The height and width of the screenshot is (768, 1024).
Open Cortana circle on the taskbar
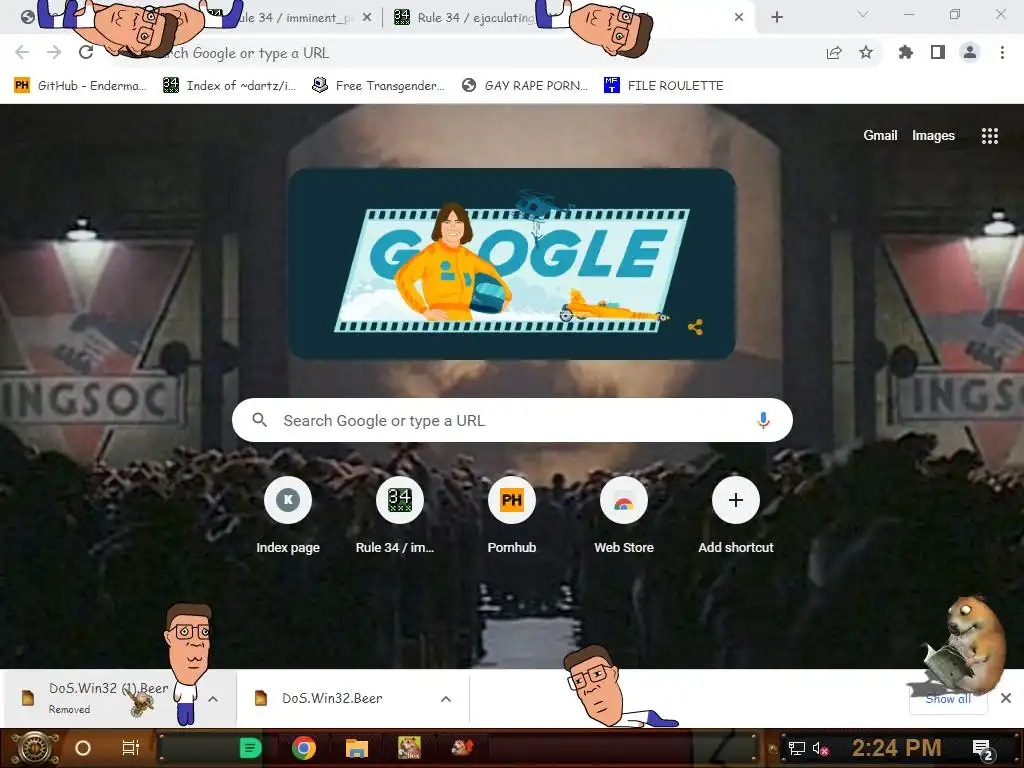pyautogui.click(x=83, y=748)
